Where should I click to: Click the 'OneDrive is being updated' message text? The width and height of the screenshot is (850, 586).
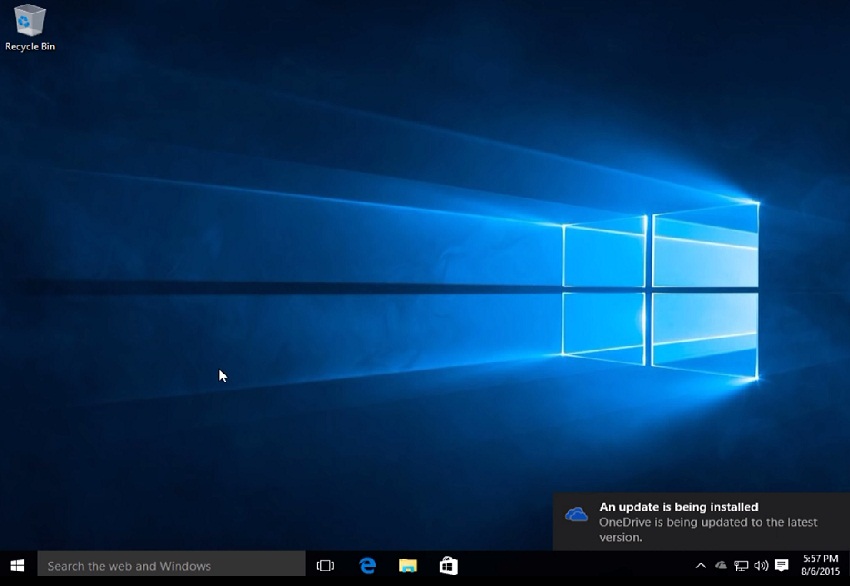point(708,530)
